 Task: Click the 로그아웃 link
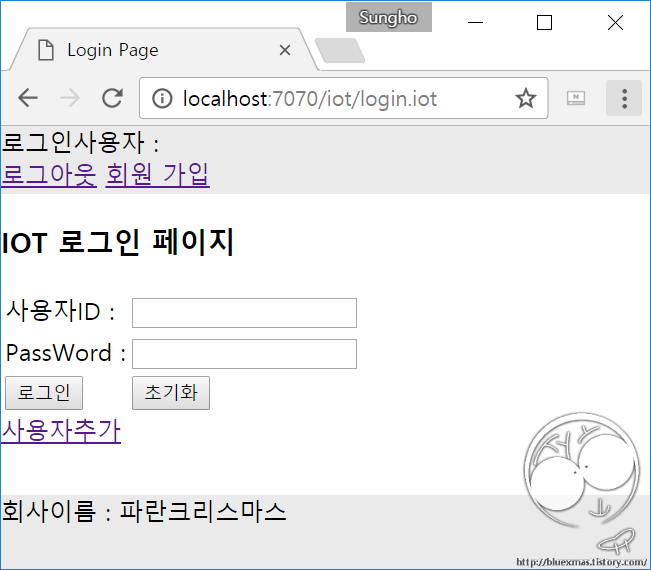coord(49,174)
